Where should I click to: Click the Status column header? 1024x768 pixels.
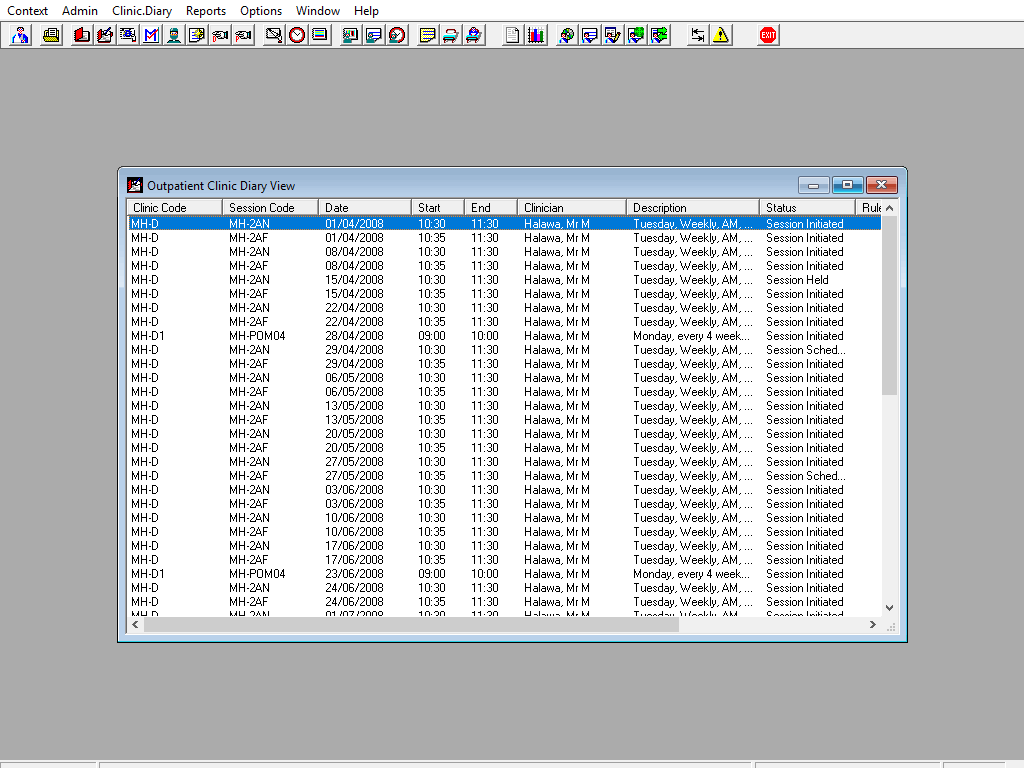click(x=807, y=208)
